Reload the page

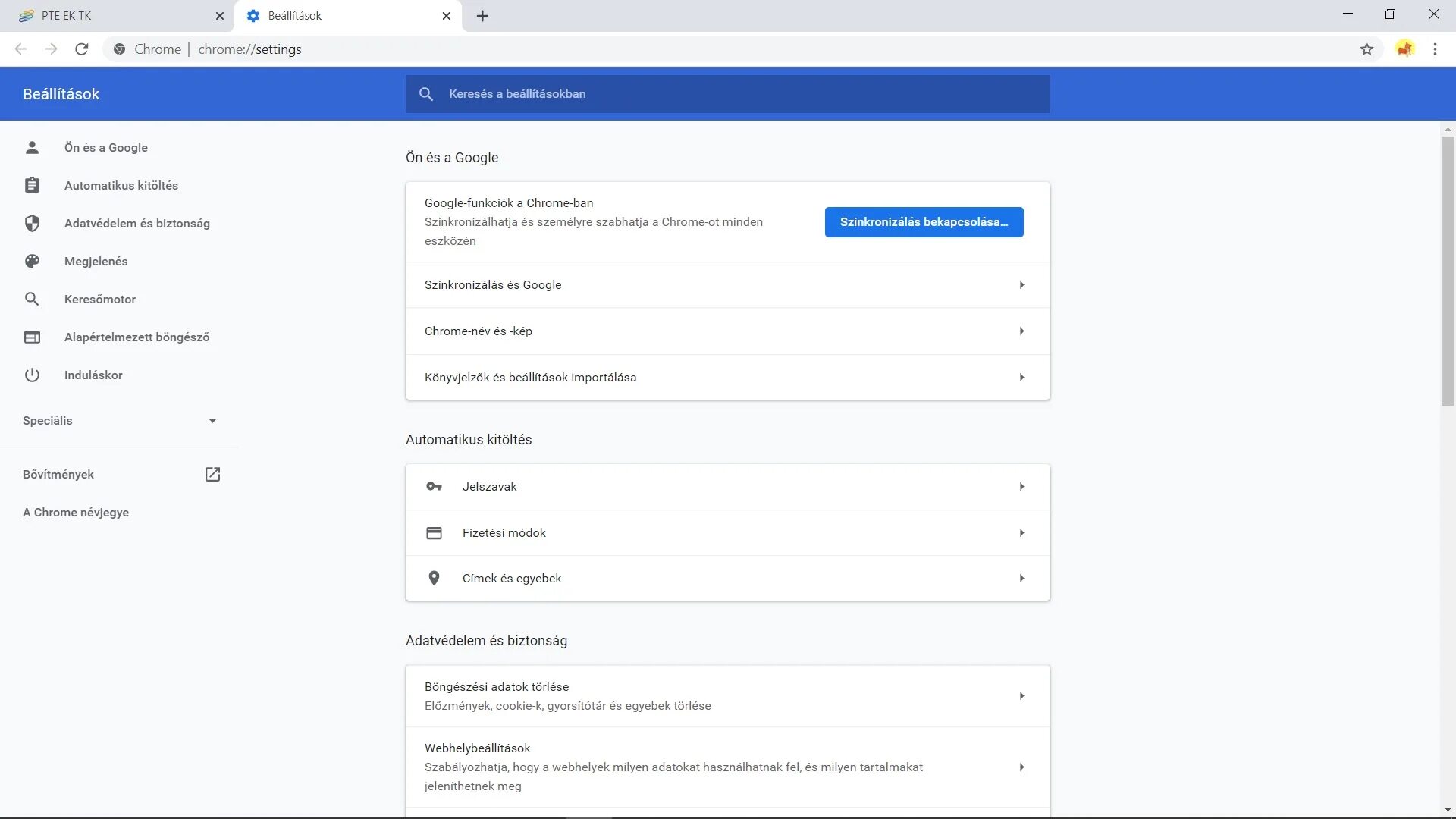point(82,49)
